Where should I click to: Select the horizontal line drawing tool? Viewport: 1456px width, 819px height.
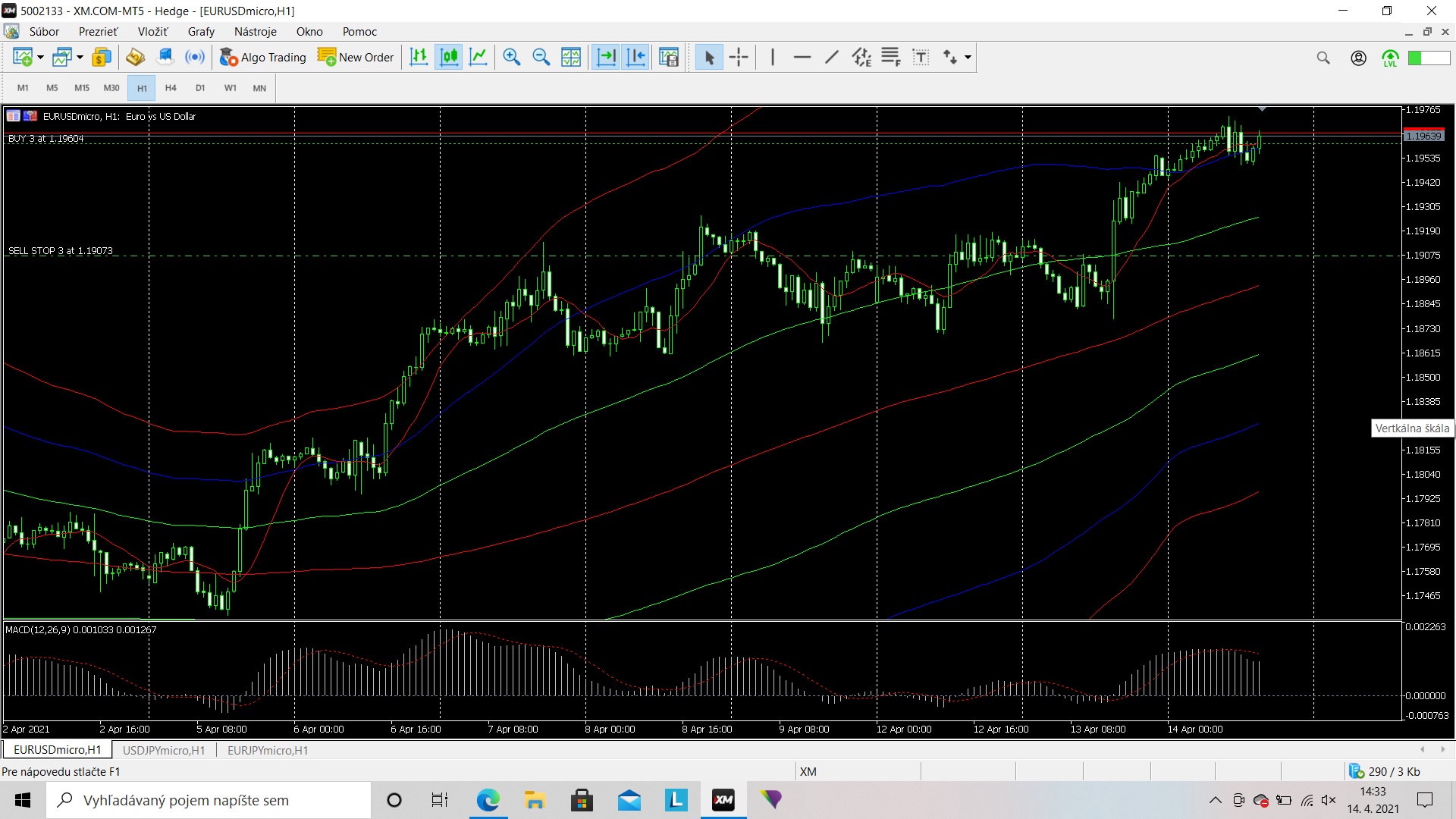(802, 57)
